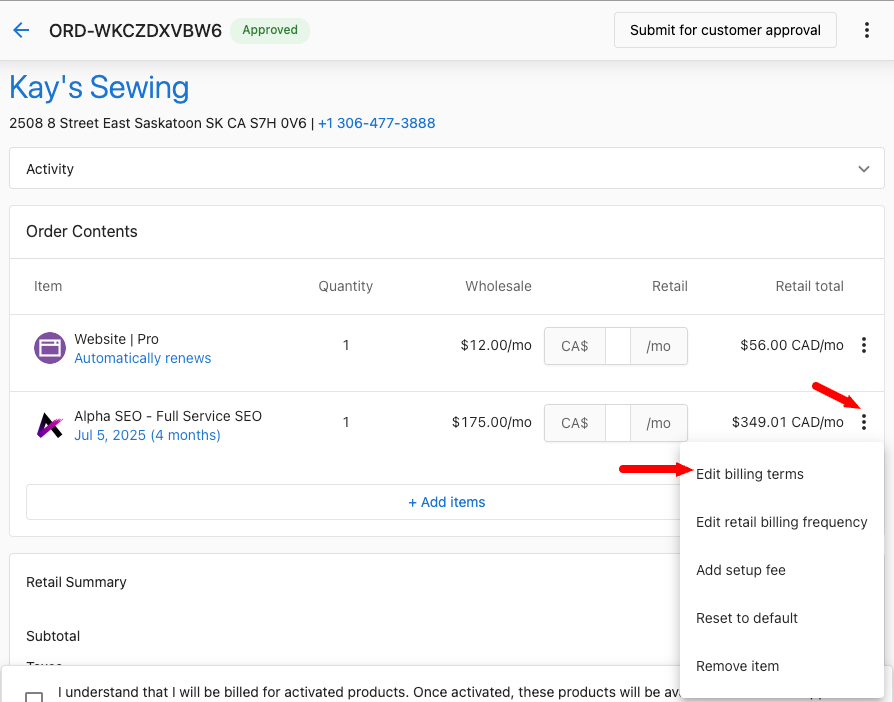Choose Edit retail billing frequency
Screen dimensions: 894x702
(781, 522)
